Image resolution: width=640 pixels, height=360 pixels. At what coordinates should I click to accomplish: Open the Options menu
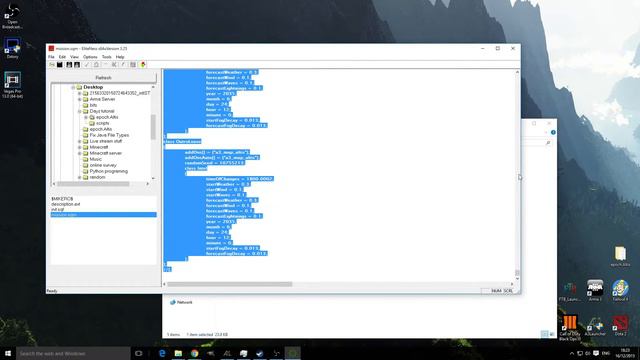[90, 57]
